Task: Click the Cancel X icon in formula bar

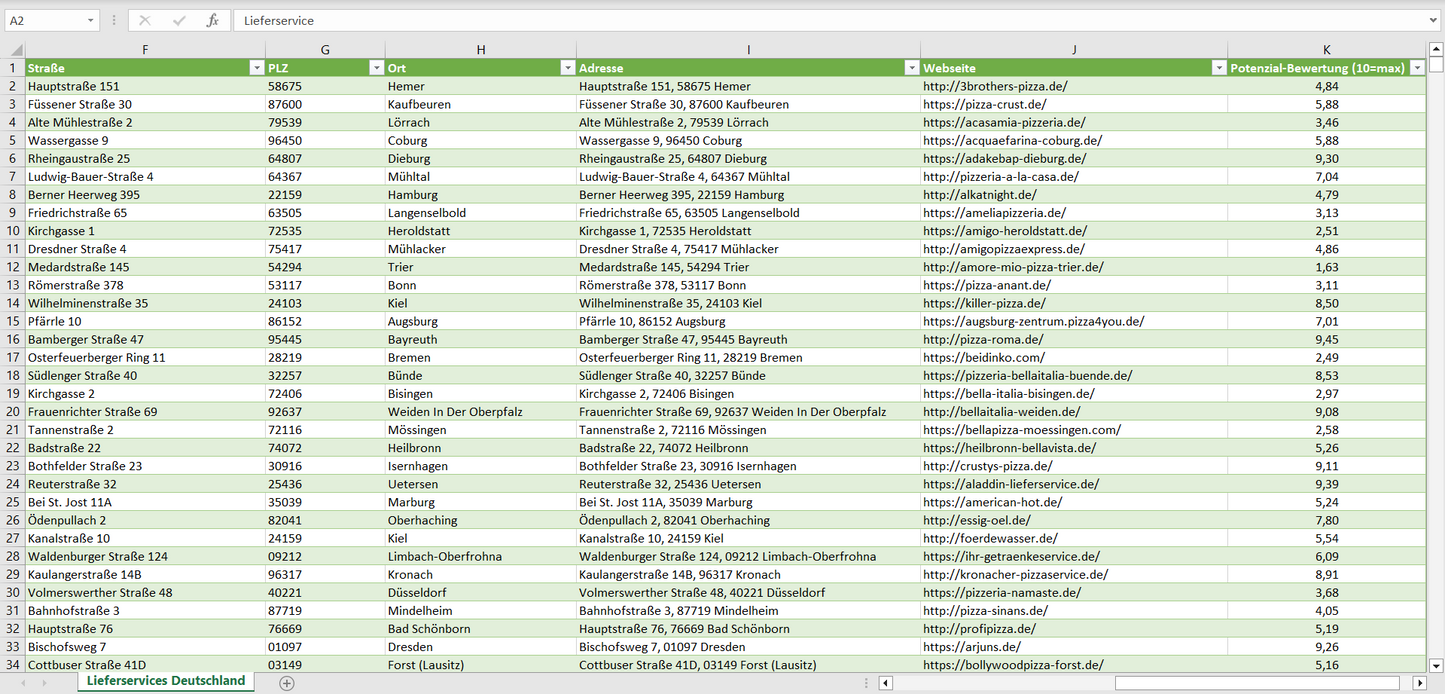Action: coord(145,20)
